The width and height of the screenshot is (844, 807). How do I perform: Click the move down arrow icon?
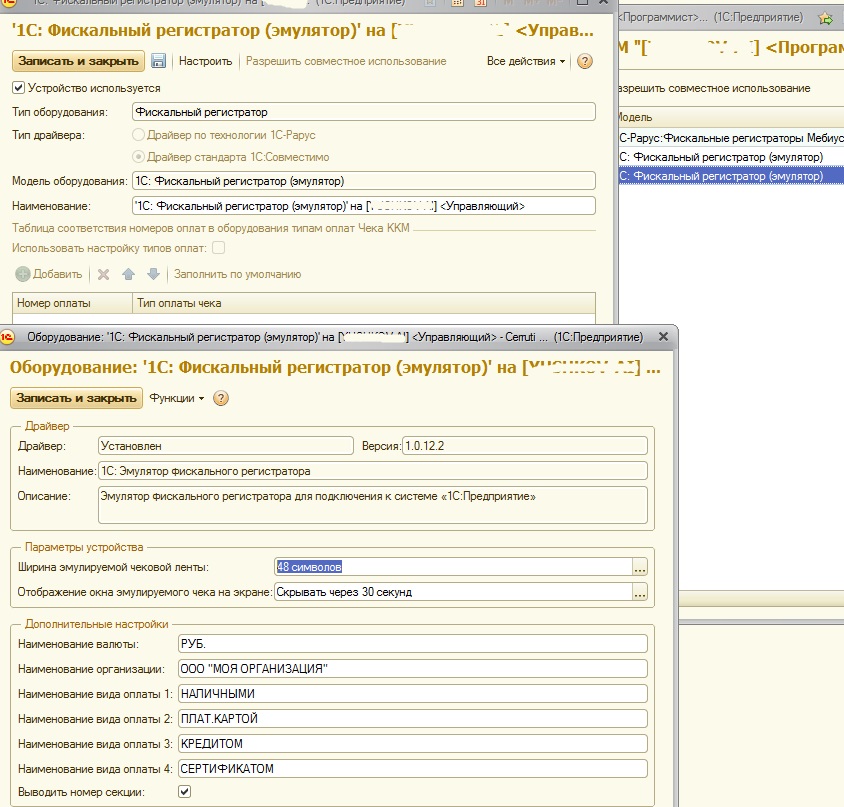pos(153,274)
